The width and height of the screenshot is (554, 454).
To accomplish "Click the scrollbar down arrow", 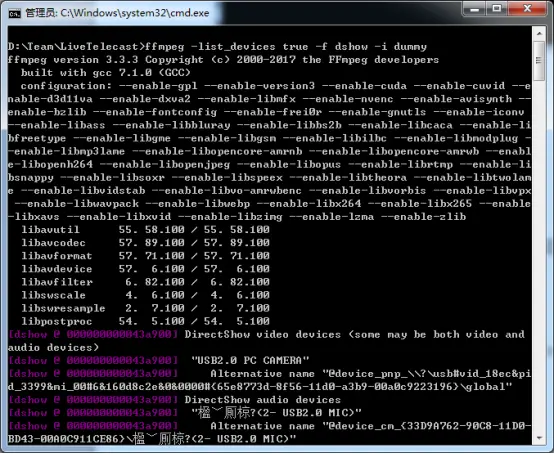I will coord(539,438).
